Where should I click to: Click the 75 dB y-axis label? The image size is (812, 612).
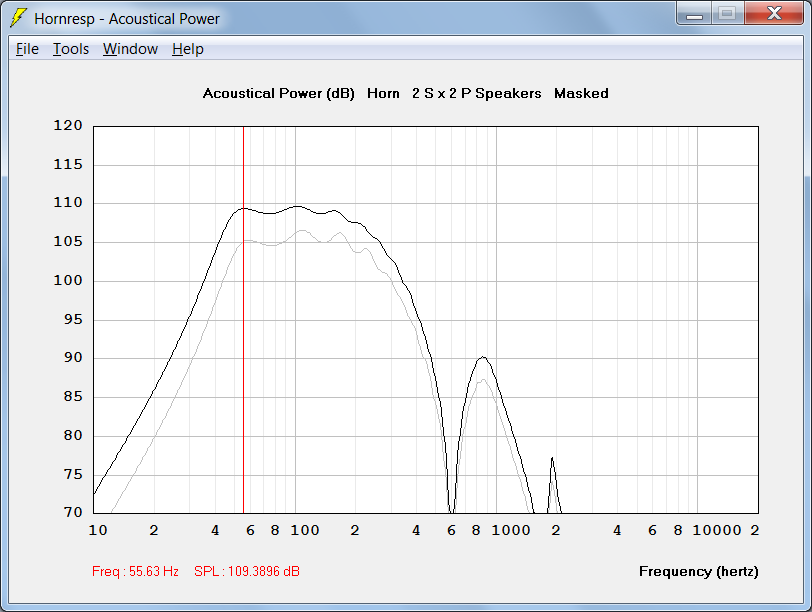[73, 474]
